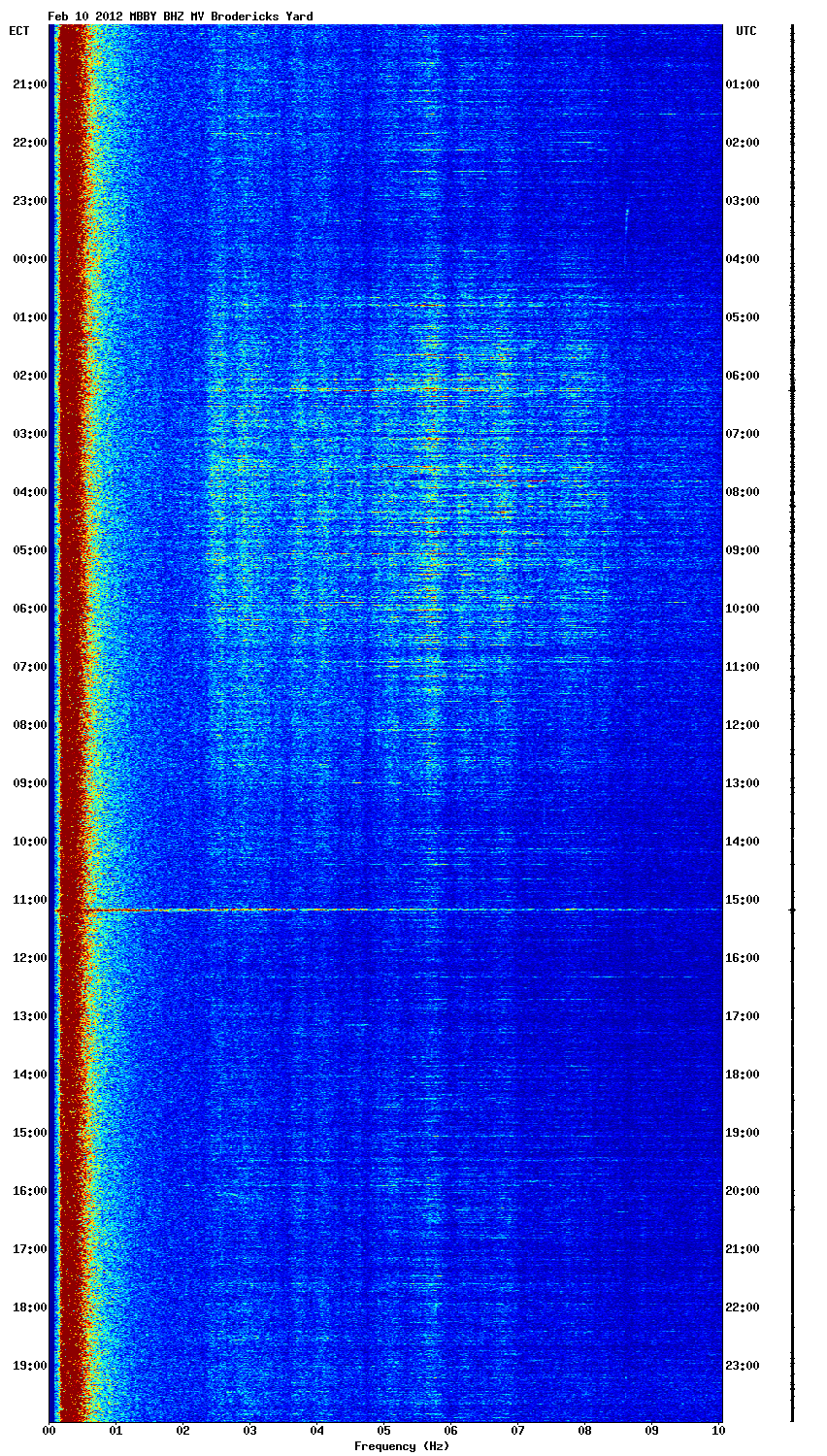
Task: Select the ECT axis label '08:00'
Action: click(x=29, y=725)
